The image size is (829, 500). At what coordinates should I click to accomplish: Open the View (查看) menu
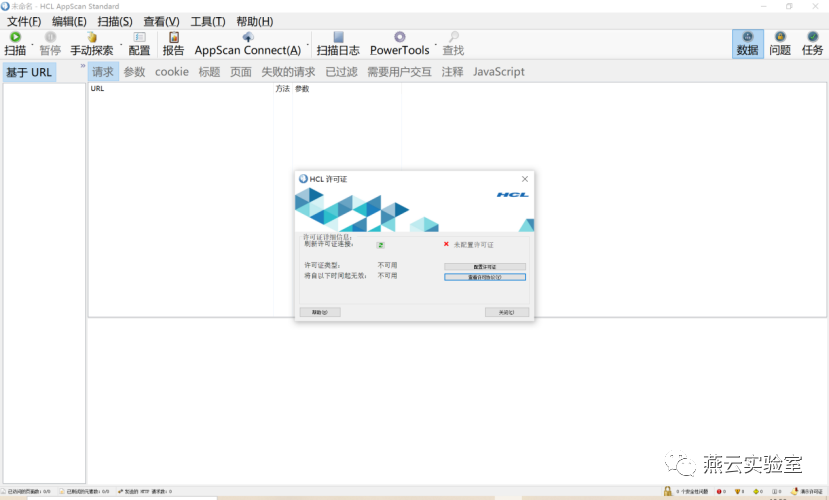coord(161,22)
